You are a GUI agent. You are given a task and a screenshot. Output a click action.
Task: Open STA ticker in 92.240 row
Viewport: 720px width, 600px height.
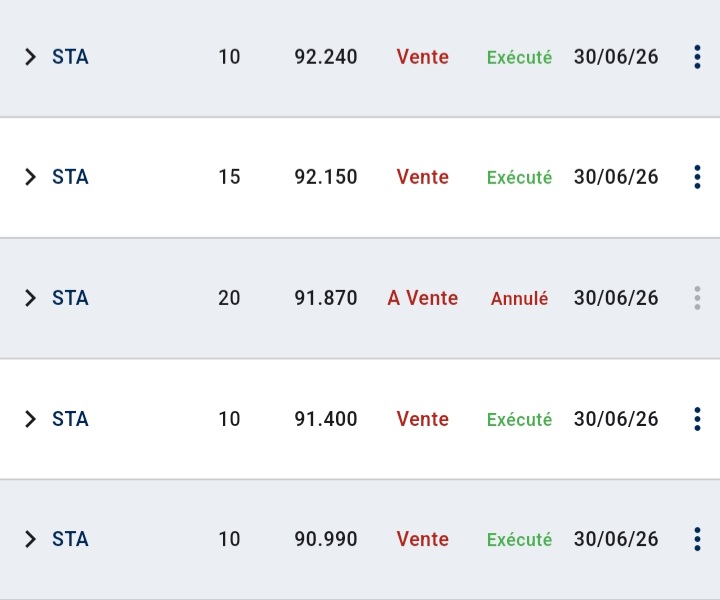click(x=70, y=57)
